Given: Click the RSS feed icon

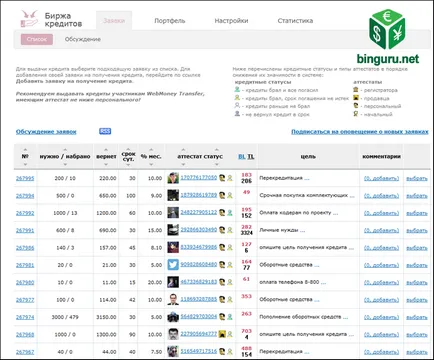Looking at the screenshot, I should (x=105, y=131).
